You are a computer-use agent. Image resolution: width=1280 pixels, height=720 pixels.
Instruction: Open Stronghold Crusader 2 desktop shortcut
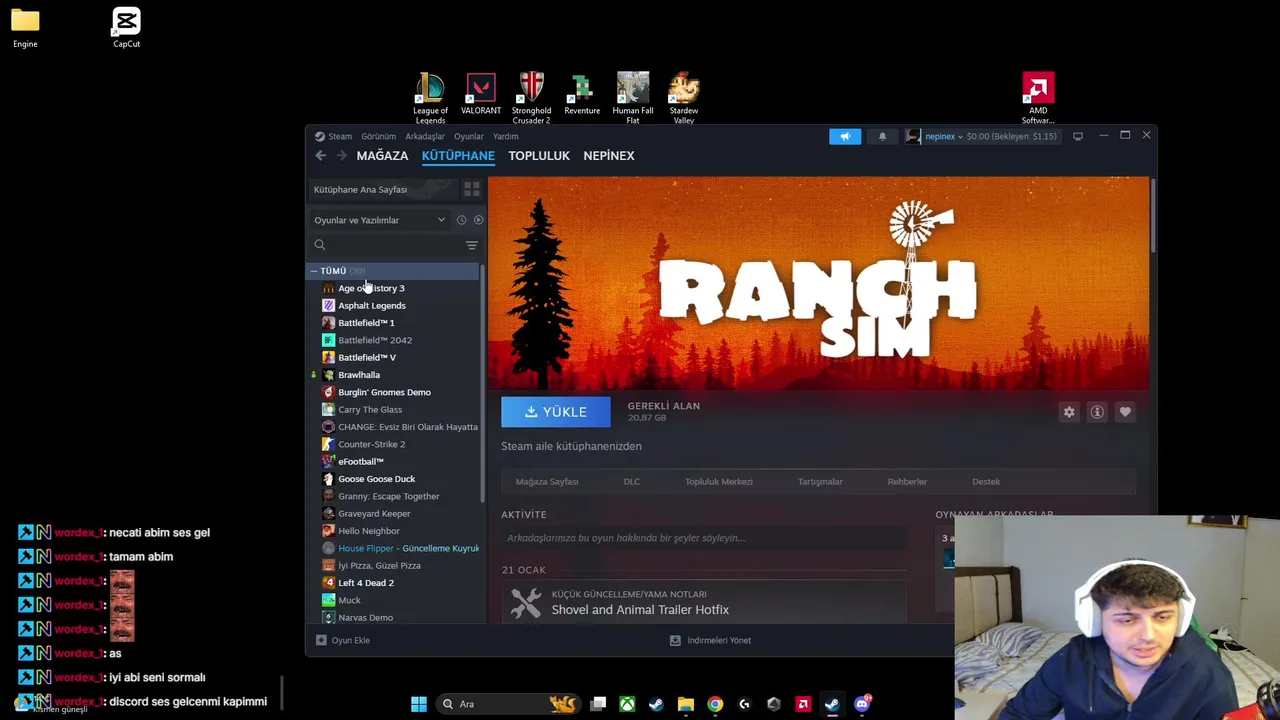[x=531, y=97]
